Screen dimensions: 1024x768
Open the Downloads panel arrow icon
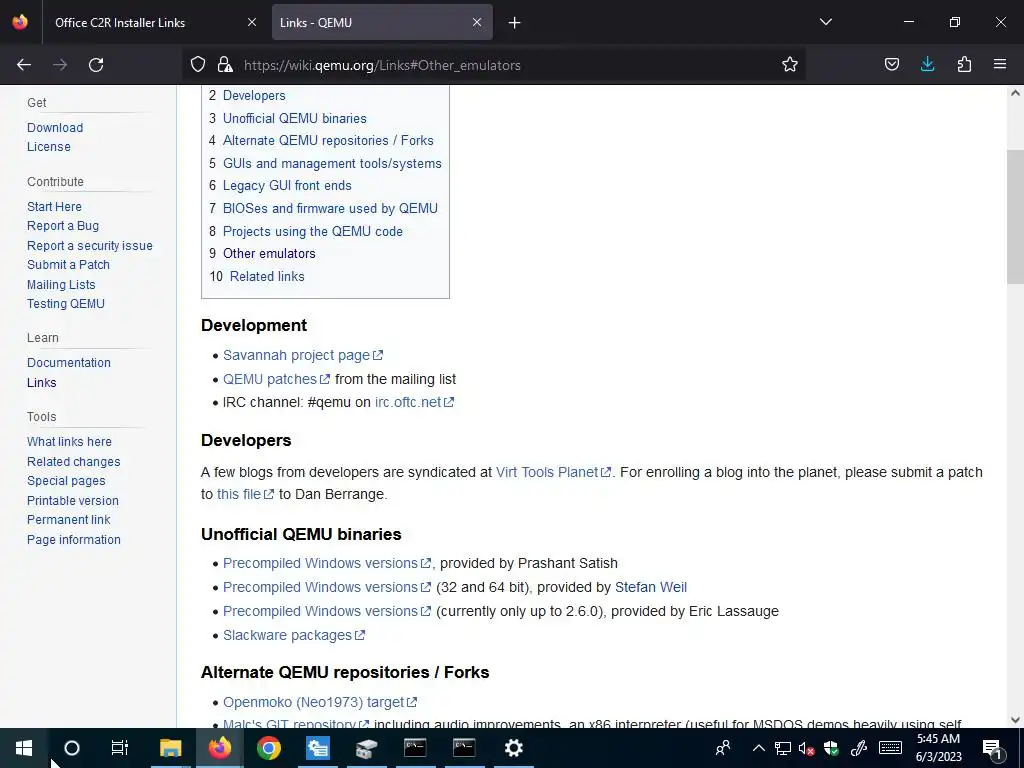coord(927,65)
